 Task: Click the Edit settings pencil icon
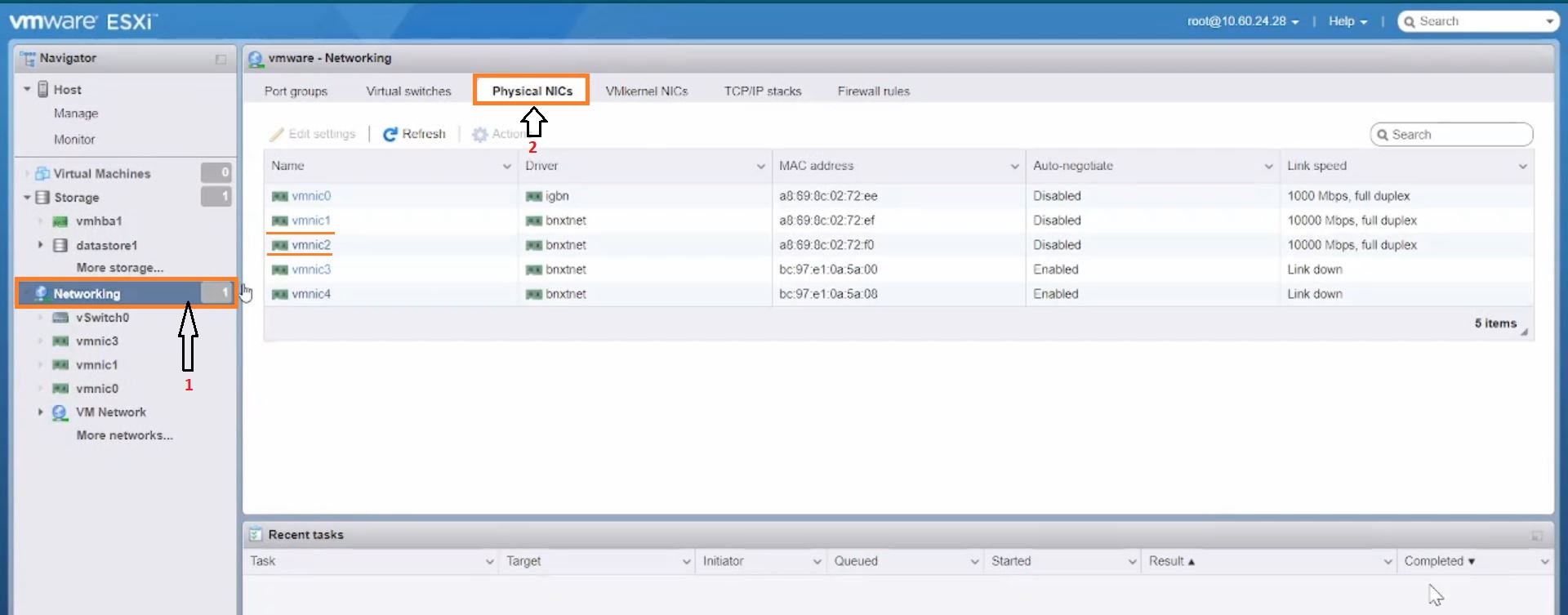click(x=277, y=134)
